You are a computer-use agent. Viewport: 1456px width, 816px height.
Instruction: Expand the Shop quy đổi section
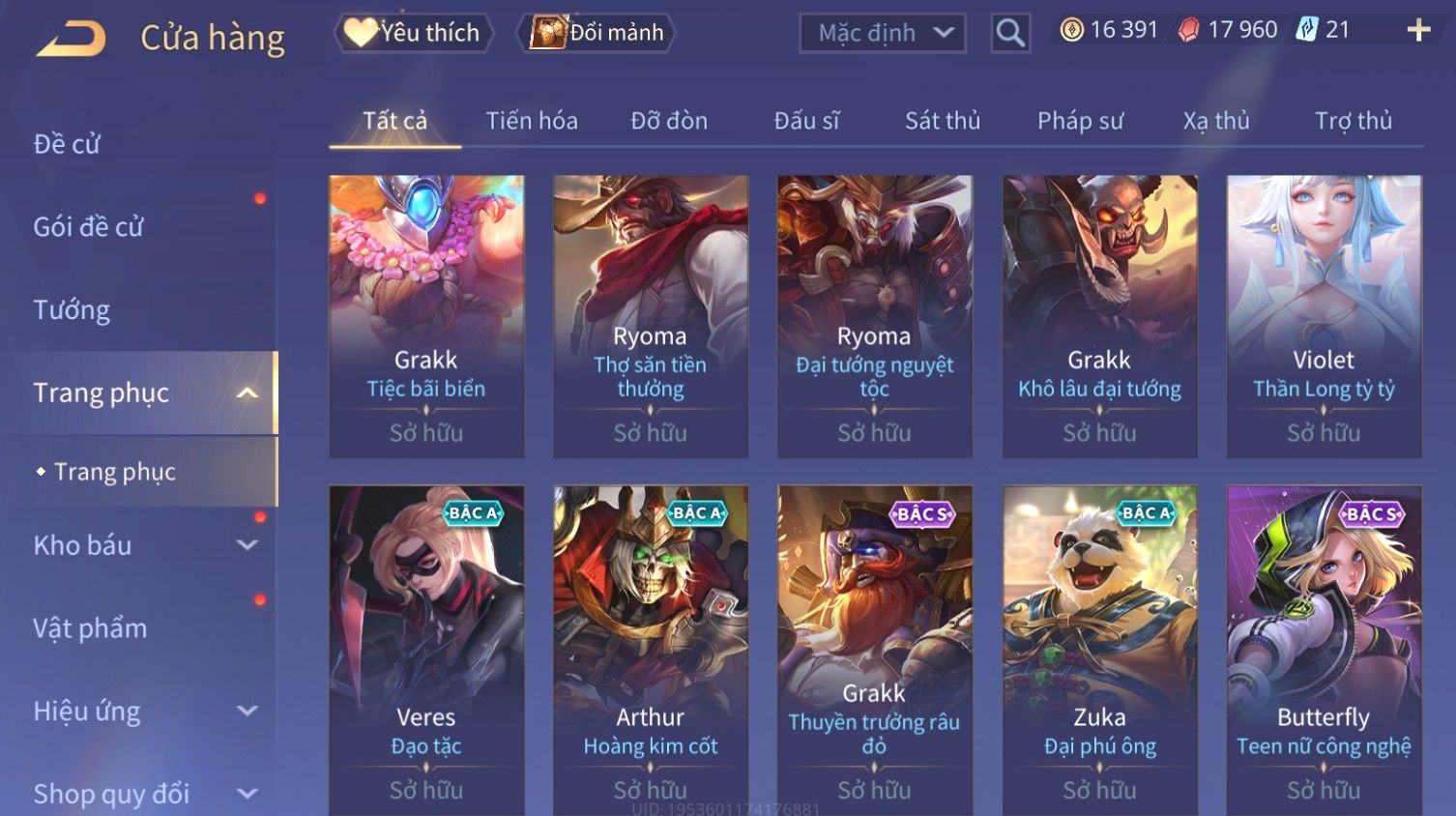(x=248, y=794)
